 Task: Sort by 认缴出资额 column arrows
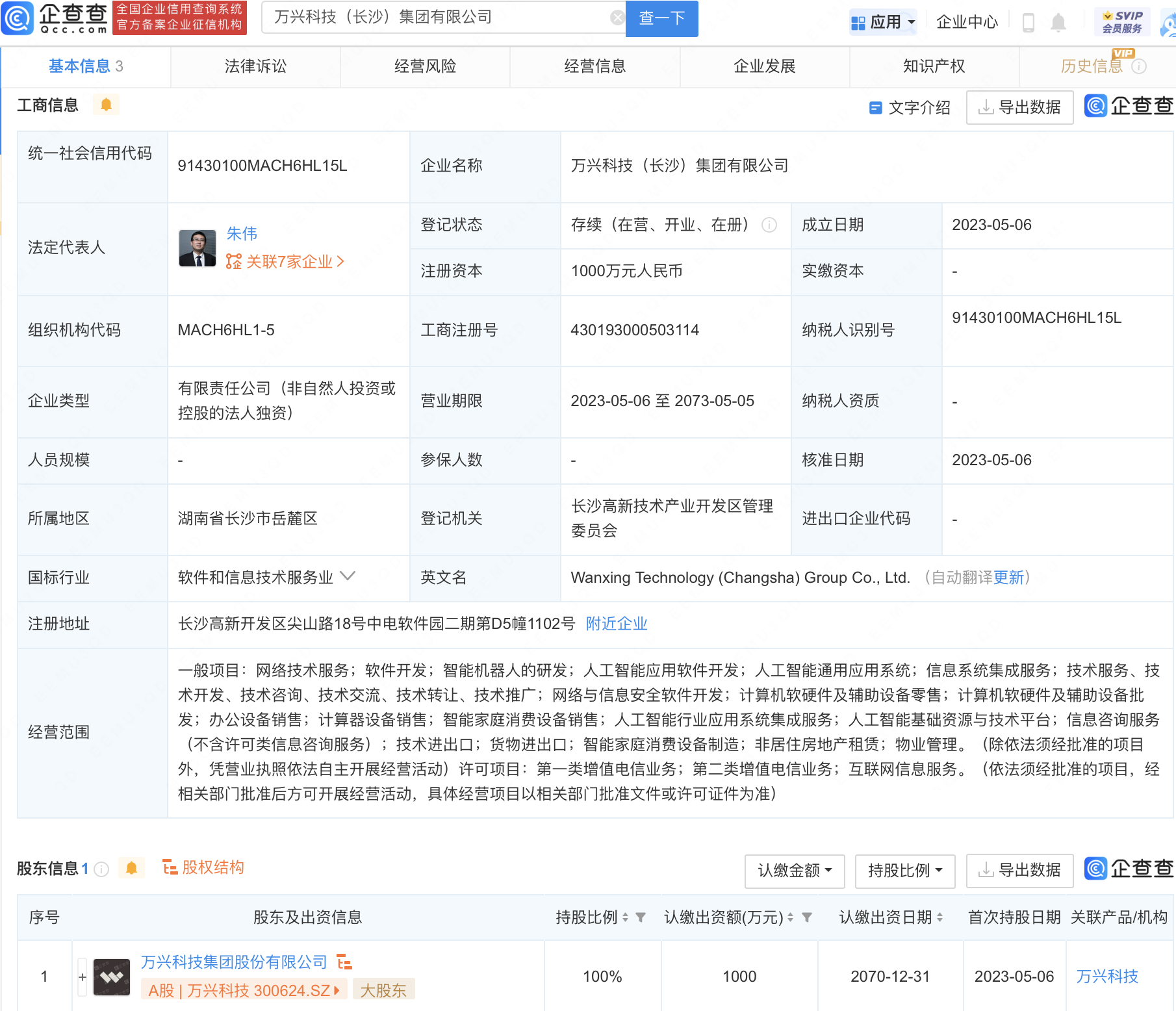[790, 917]
